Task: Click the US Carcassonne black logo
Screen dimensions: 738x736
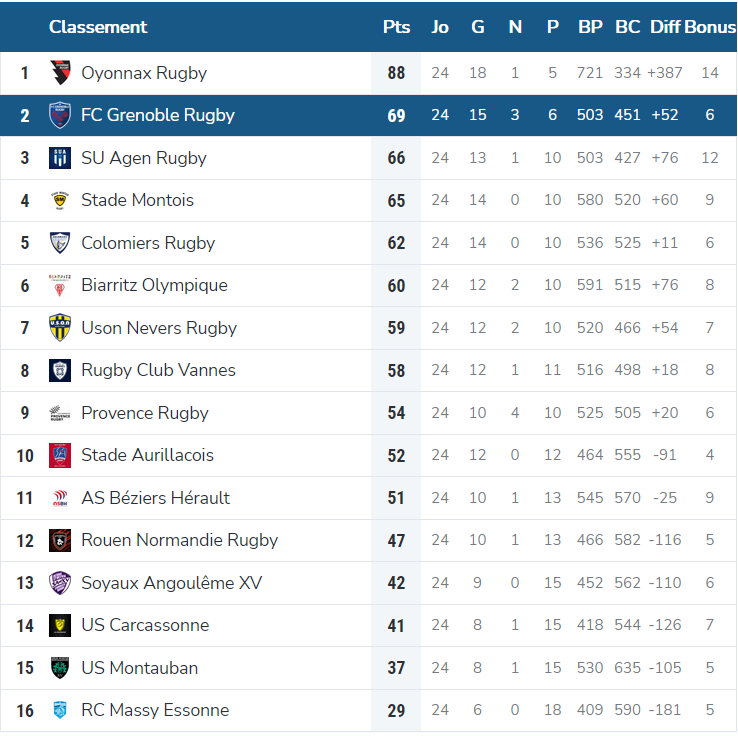Action: [x=60, y=625]
